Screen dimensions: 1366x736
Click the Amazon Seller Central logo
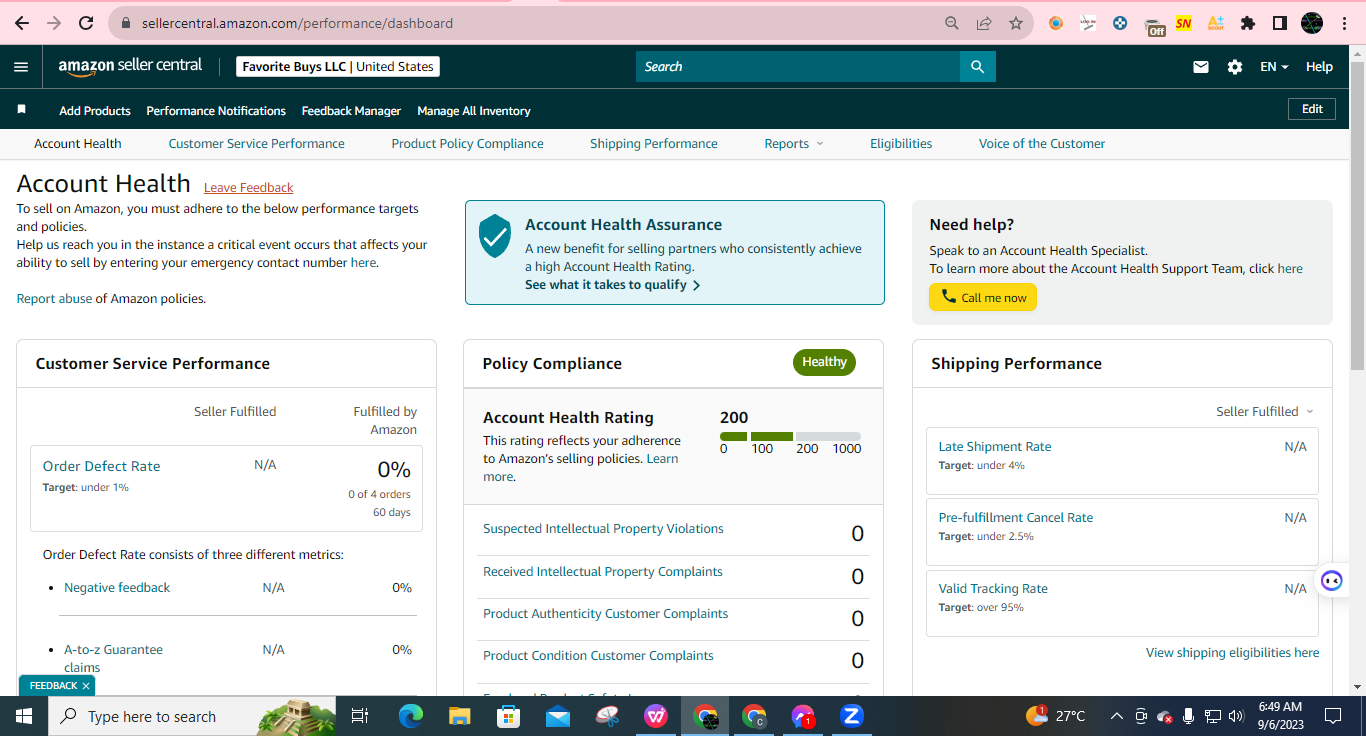(130, 66)
